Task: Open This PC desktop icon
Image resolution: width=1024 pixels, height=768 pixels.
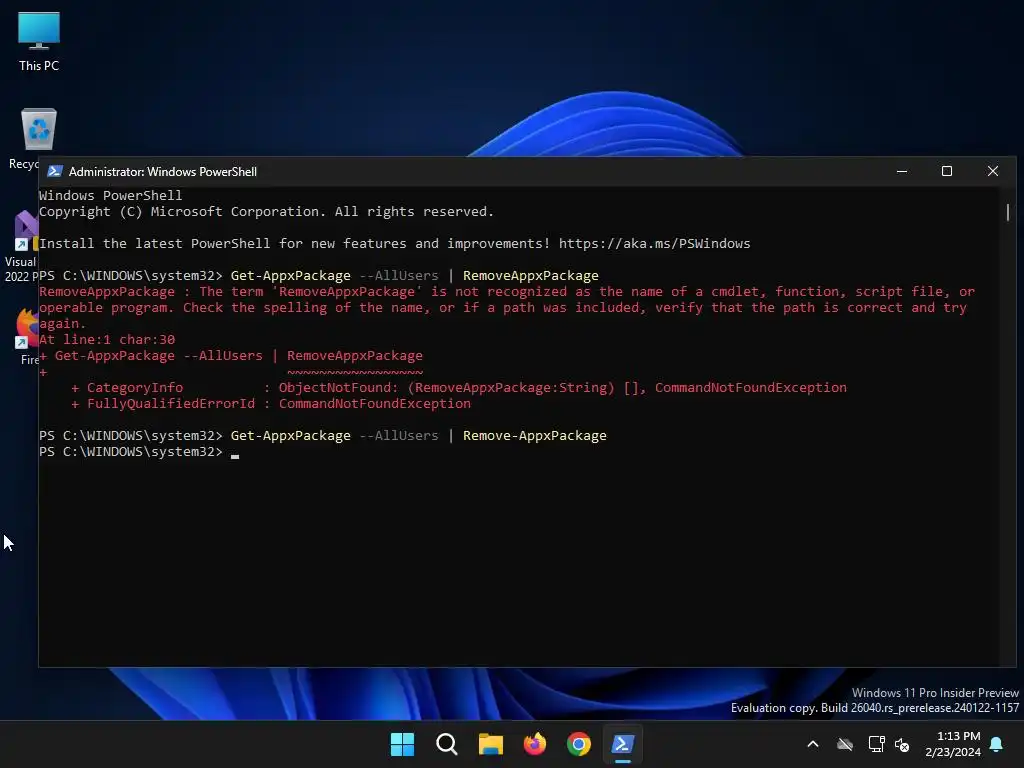Action: (x=39, y=42)
